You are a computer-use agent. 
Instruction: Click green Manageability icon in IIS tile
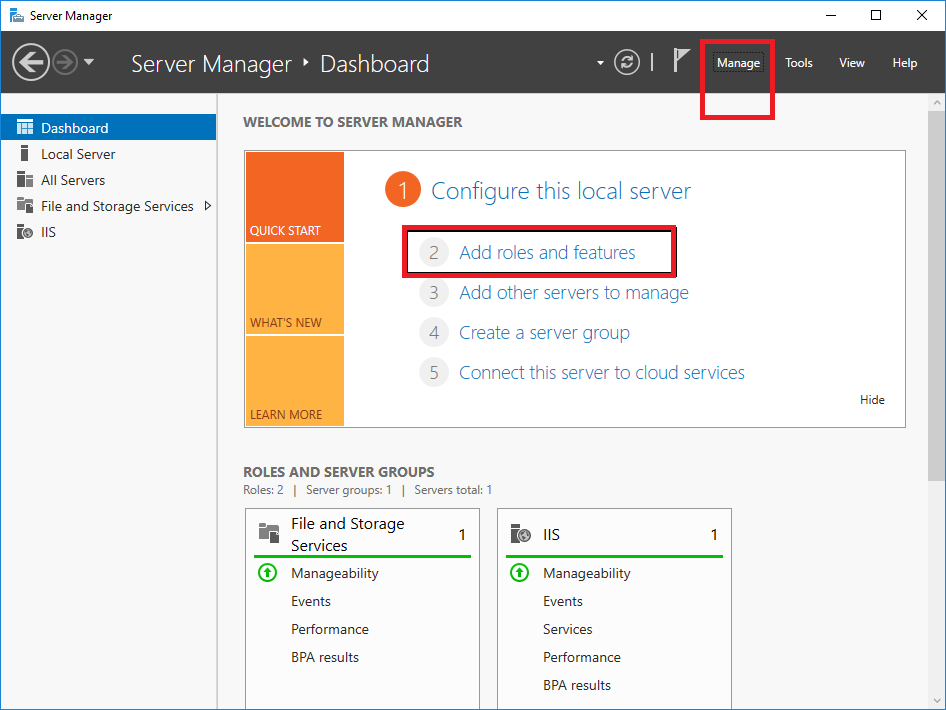pos(519,572)
